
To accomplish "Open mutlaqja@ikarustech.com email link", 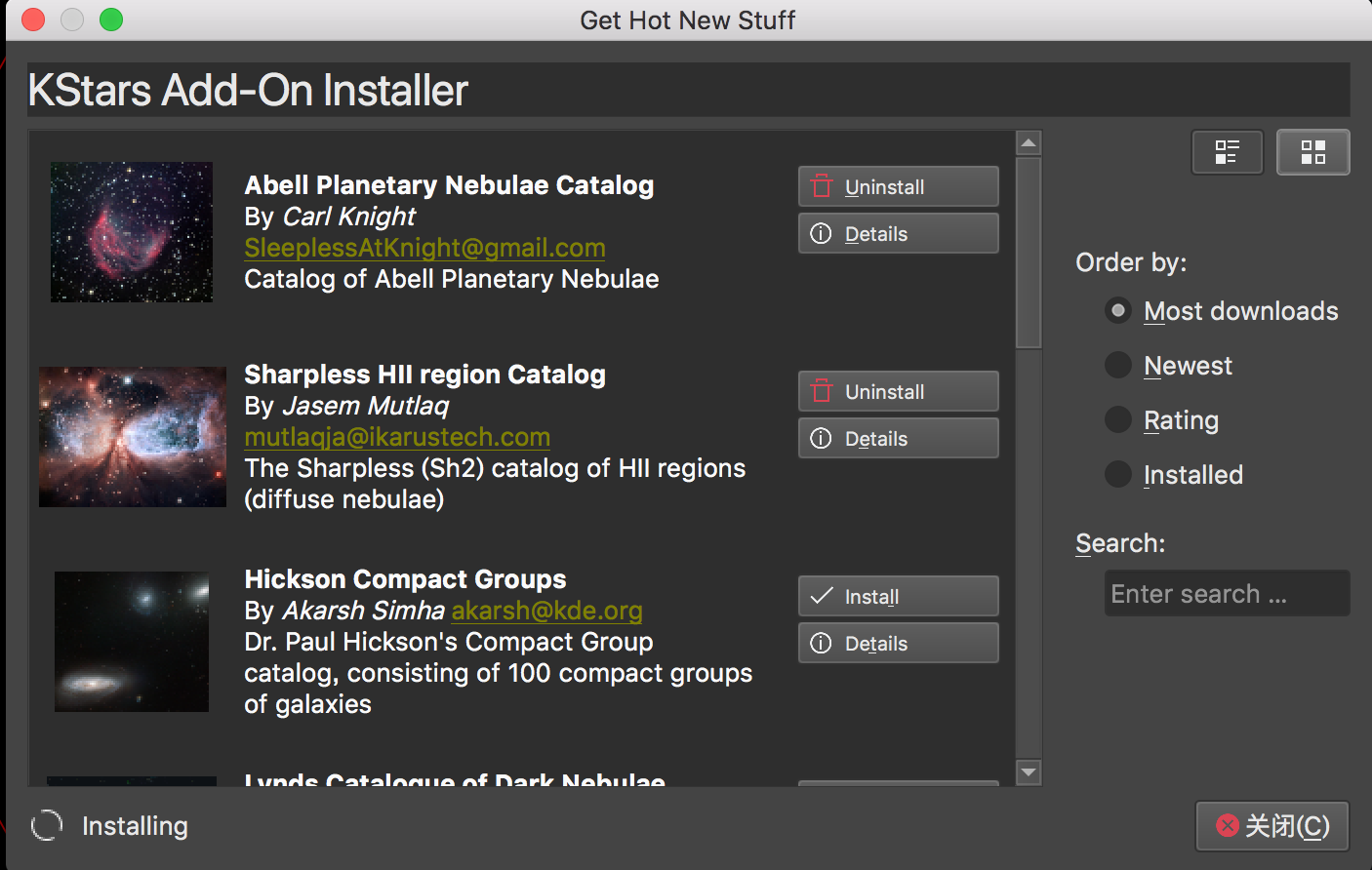I will (x=397, y=437).
